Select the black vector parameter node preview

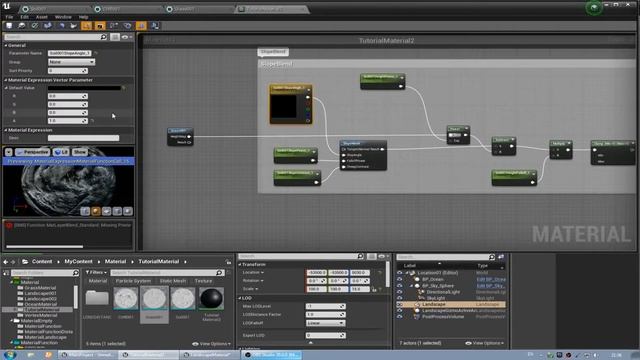pyautogui.click(x=284, y=106)
